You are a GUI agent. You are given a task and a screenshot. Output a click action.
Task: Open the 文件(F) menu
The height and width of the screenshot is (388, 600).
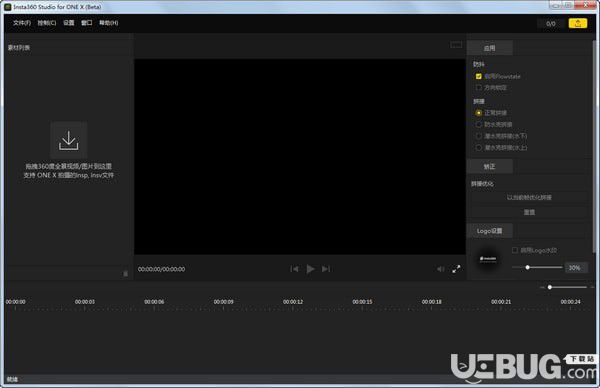tap(22, 23)
